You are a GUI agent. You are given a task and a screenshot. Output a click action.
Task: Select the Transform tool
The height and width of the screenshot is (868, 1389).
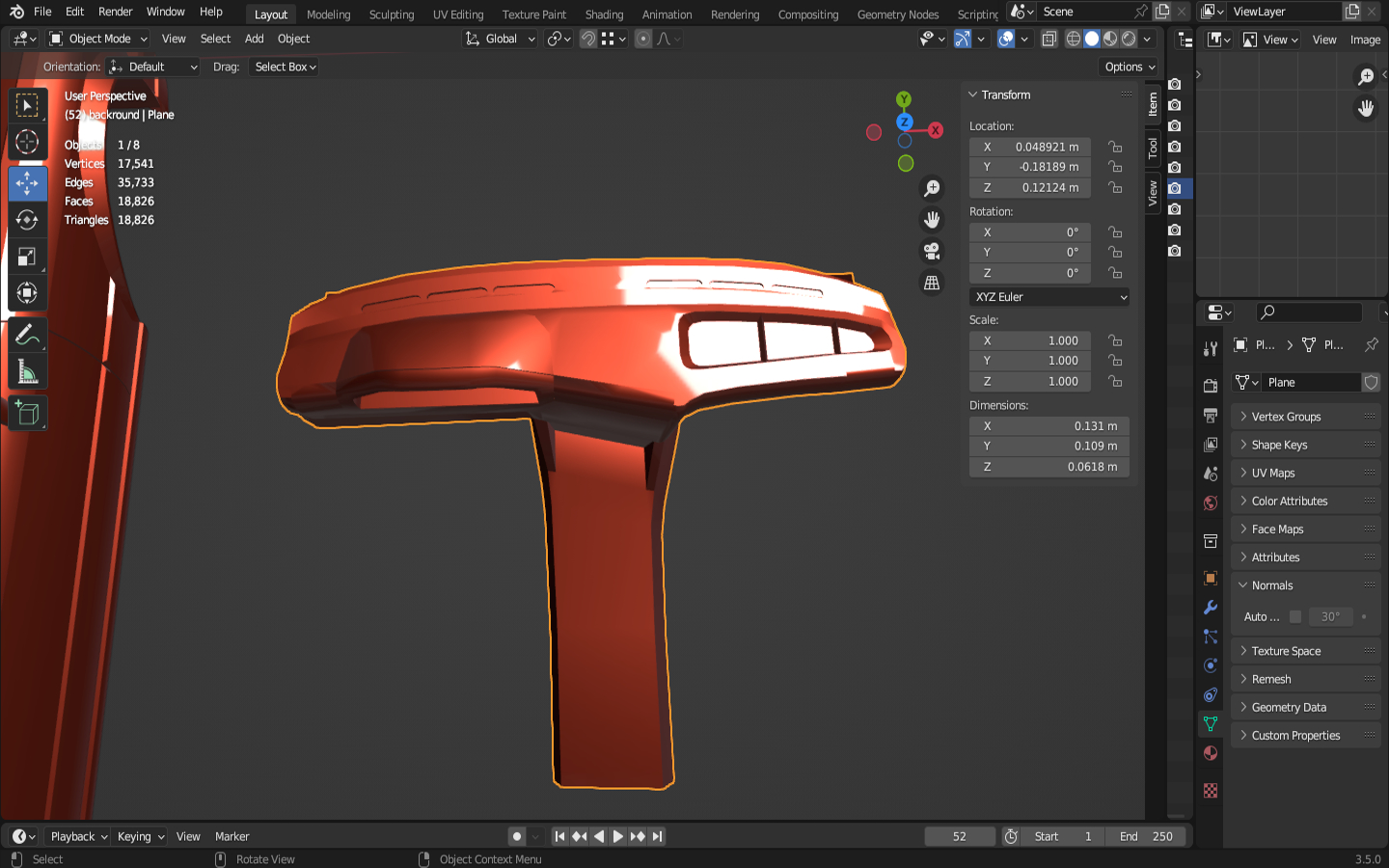(27, 293)
